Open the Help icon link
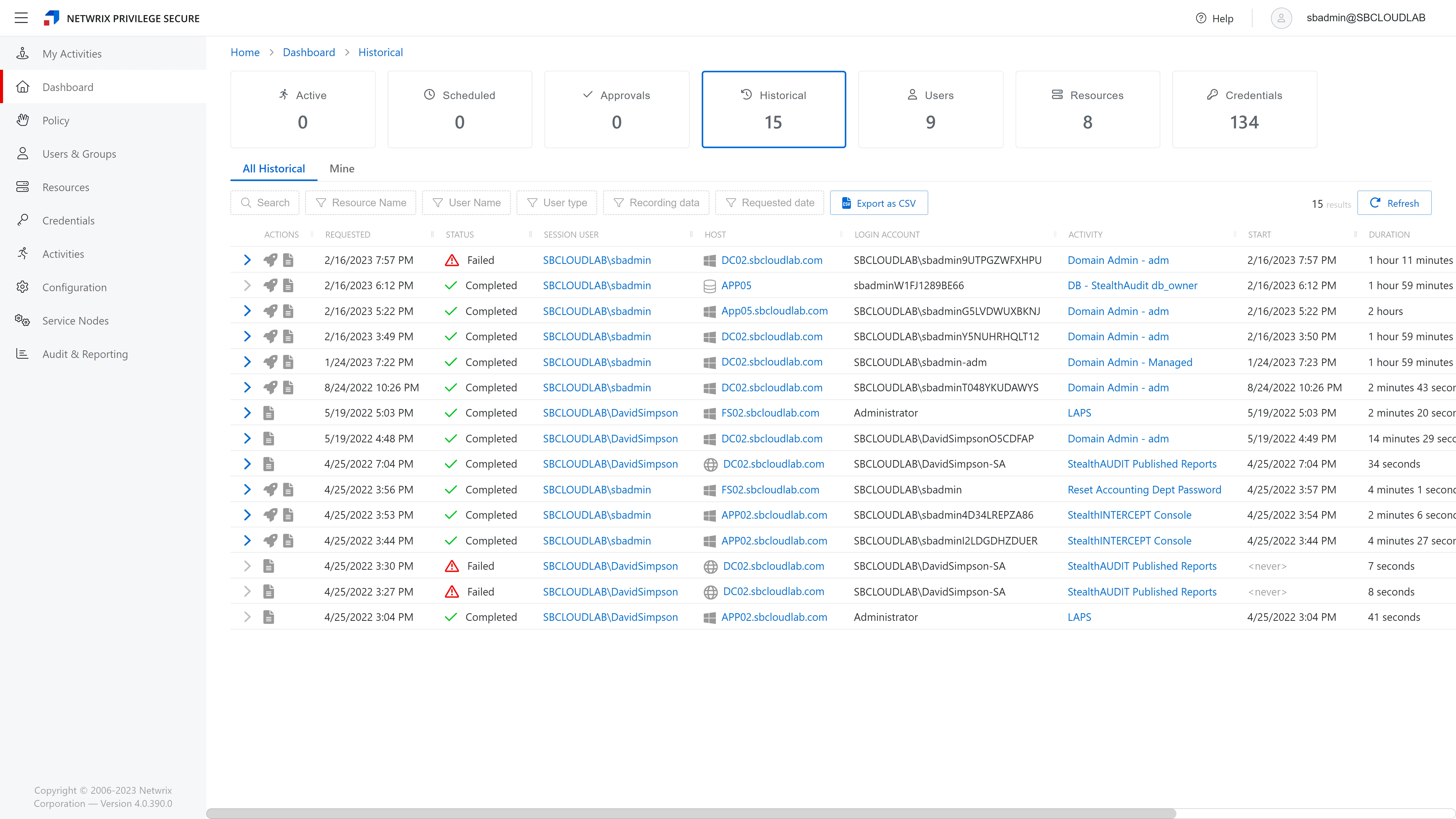The width and height of the screenshot is (1456, 819). 1201,18
